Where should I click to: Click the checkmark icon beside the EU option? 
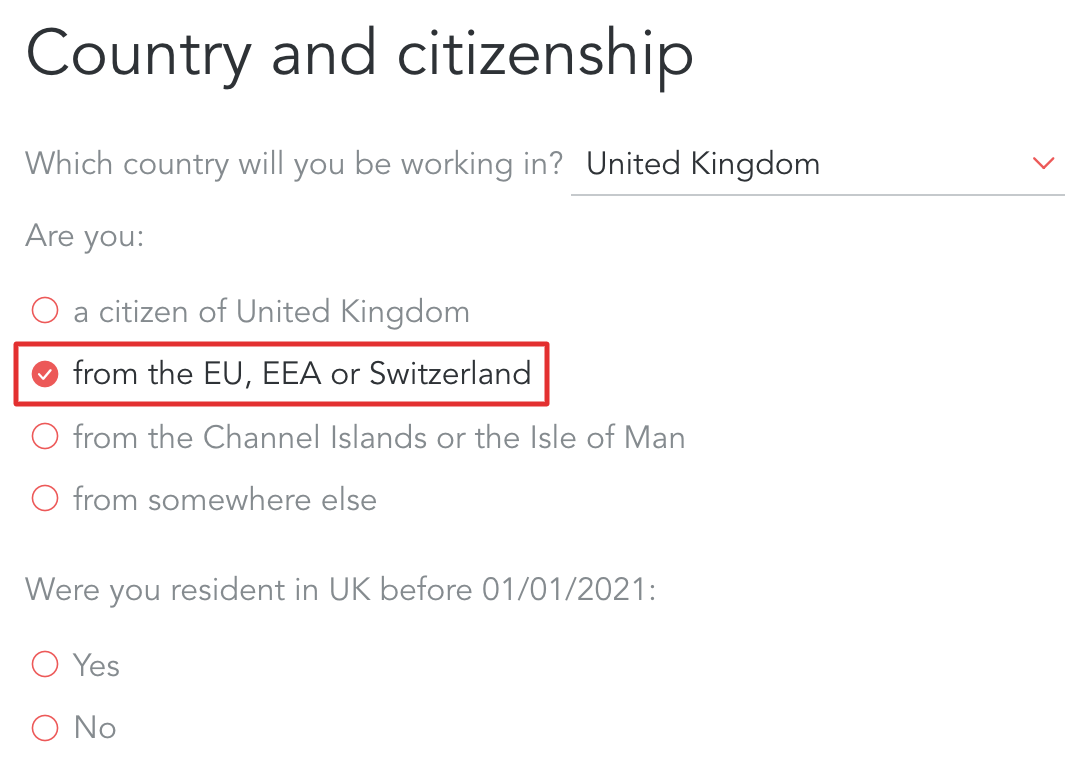[x=44, y=373]
